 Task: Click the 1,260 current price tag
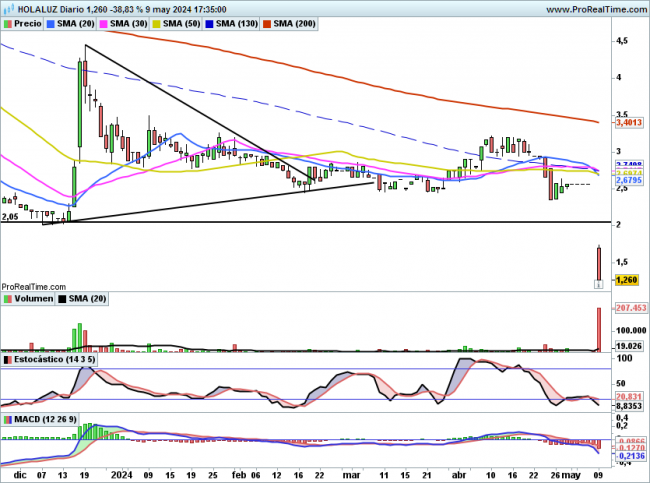click(627, 280)
